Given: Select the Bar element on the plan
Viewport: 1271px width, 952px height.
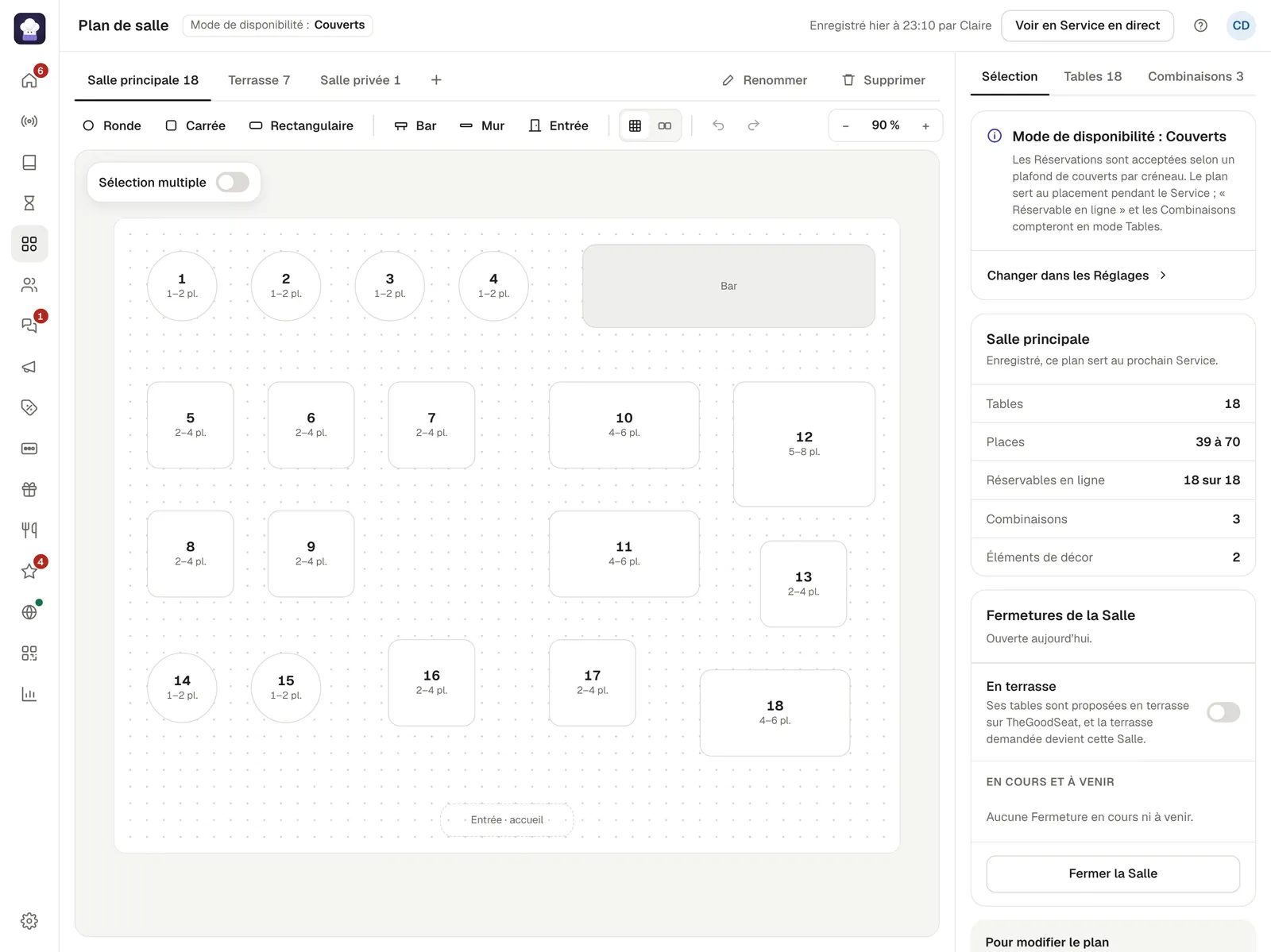Looking at the screenshot, I should pos(728,286).
